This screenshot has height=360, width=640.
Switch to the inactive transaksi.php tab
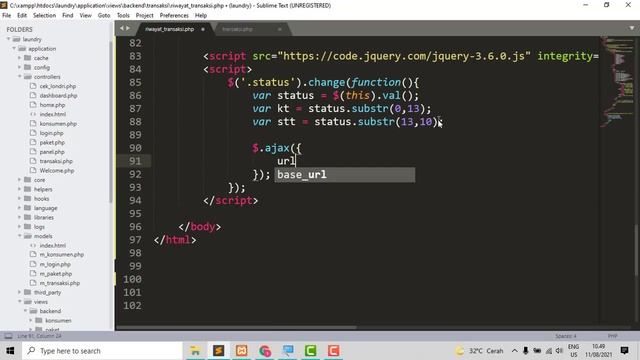238,29
